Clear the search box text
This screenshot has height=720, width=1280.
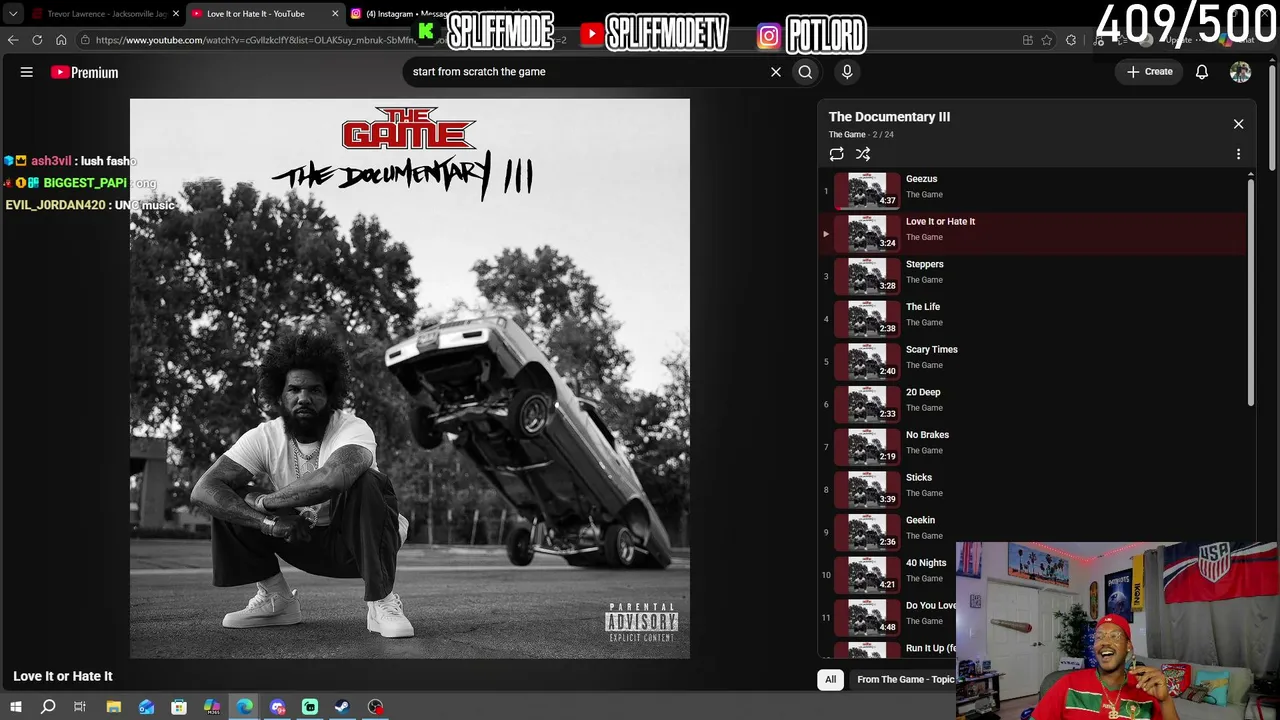click(775, 72)
